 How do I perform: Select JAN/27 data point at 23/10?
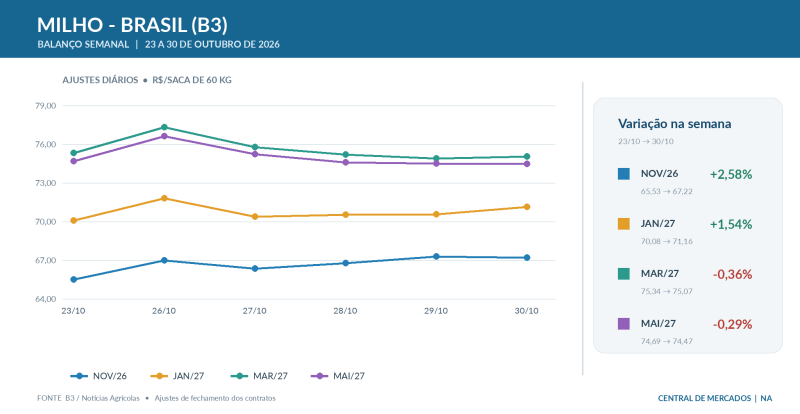(x=73, y=221)
